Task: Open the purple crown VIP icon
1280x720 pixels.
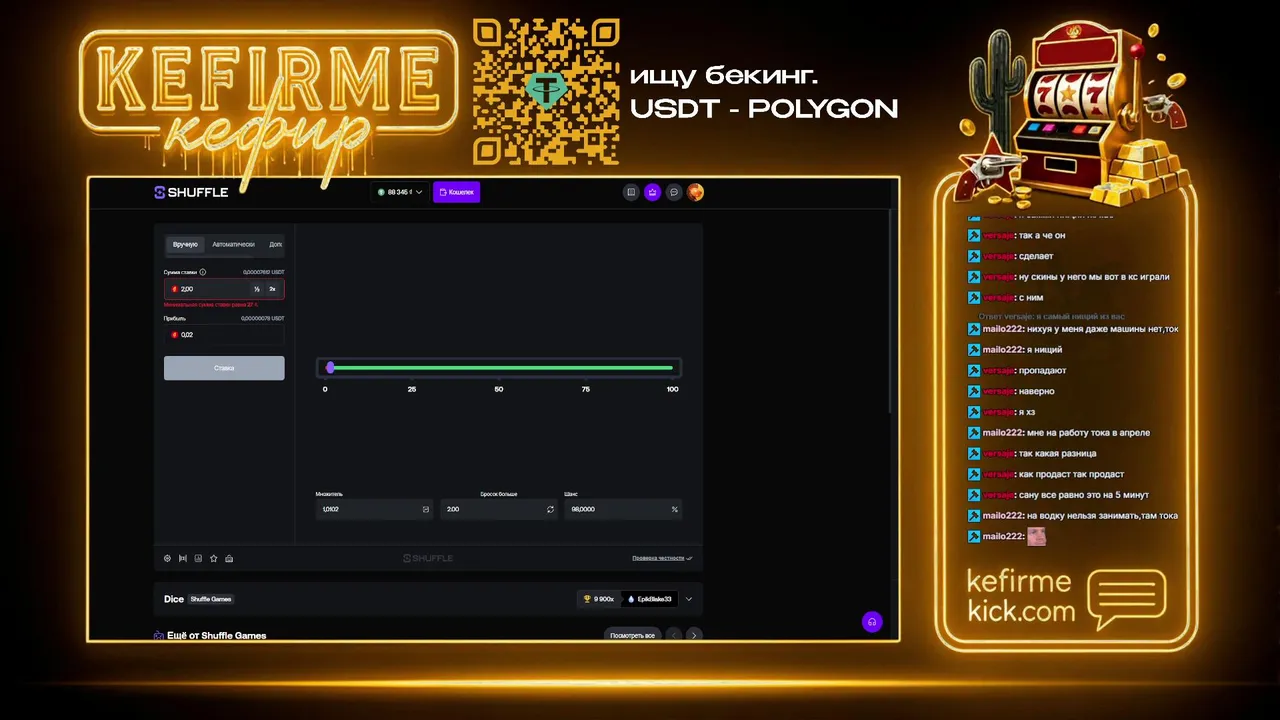Action: tap(652, 192)
